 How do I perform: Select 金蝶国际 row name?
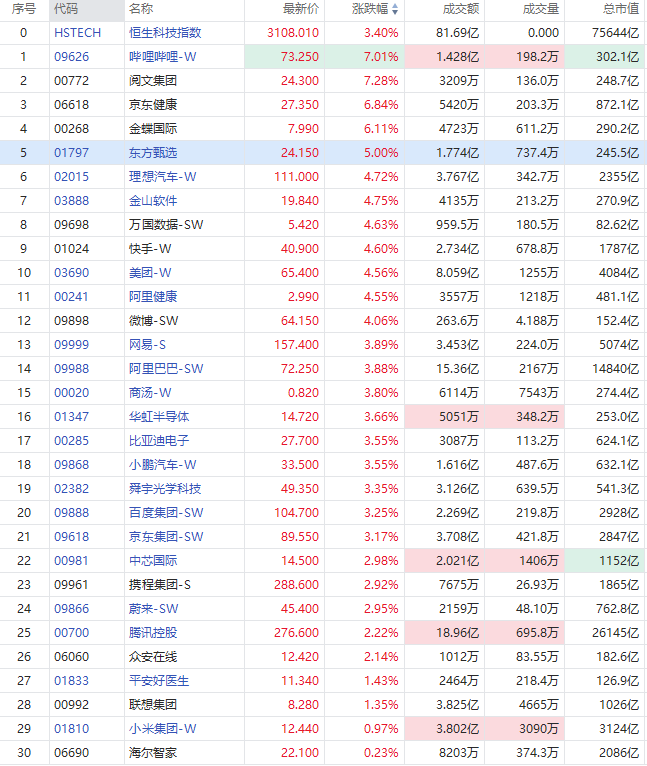(153, 128)
